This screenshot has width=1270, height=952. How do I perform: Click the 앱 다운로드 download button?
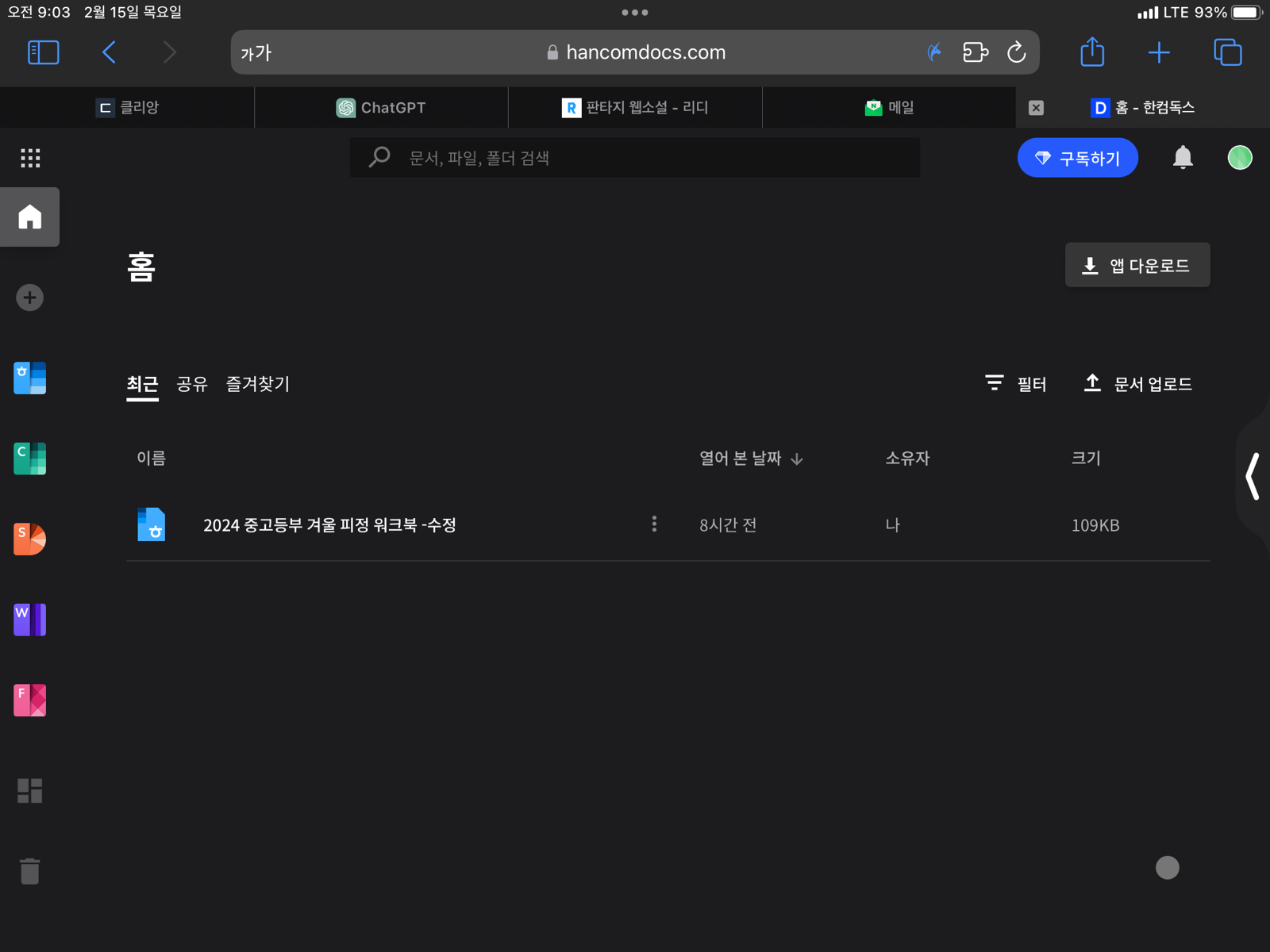tap(1137, 265)
